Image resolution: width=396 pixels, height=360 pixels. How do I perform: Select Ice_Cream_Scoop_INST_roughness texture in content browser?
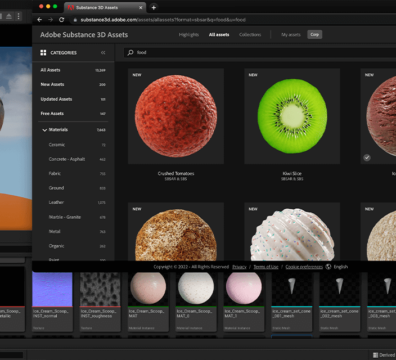click(x=100, y=302)
